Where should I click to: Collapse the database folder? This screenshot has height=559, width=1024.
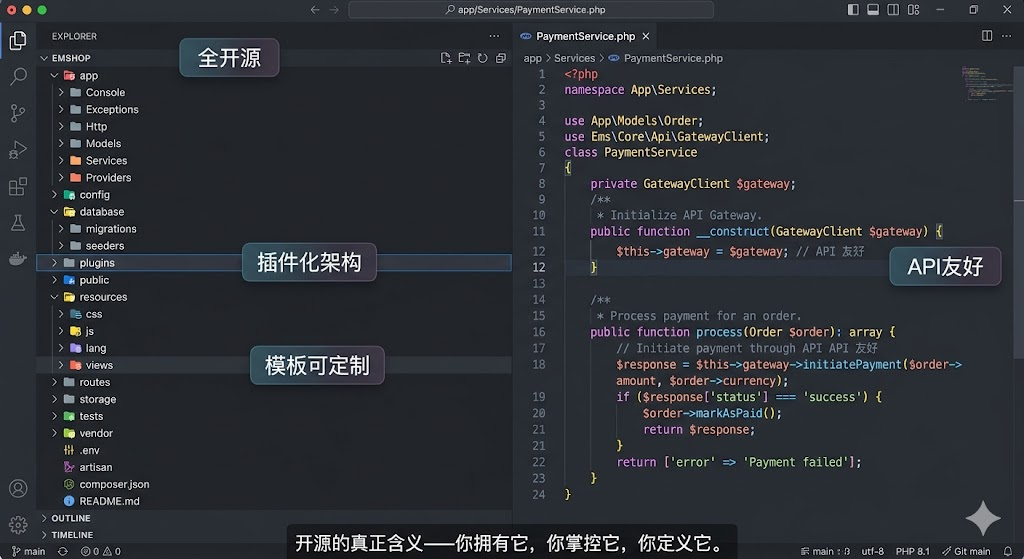pos(101,212)
